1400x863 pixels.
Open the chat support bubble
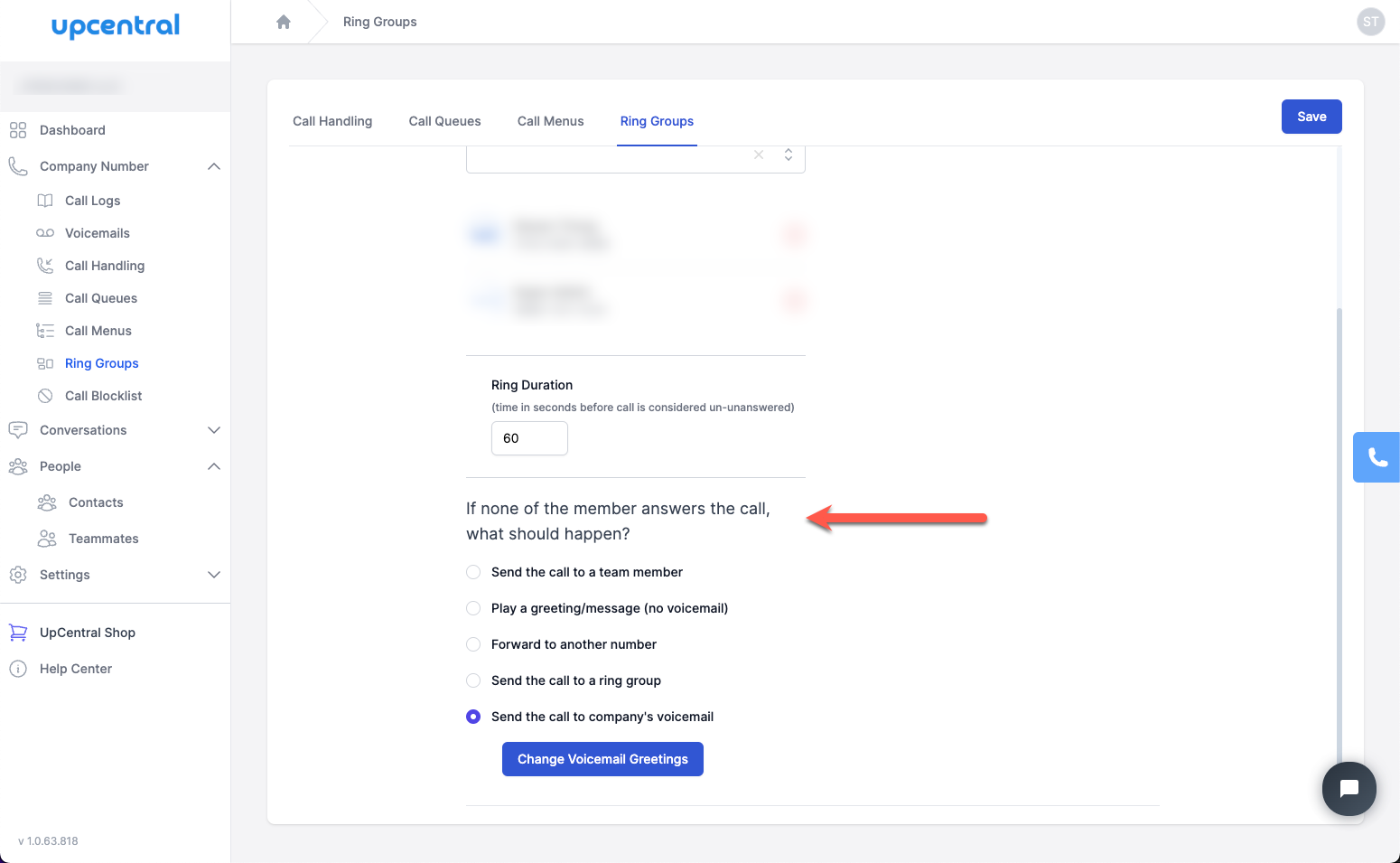1349,789
